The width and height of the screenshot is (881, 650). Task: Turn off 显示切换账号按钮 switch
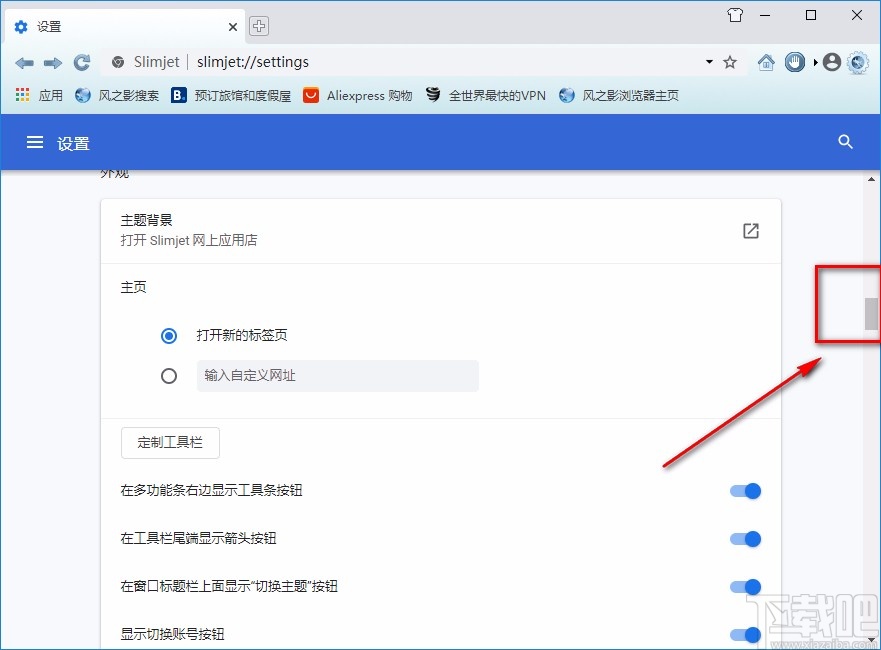[745, 634]
